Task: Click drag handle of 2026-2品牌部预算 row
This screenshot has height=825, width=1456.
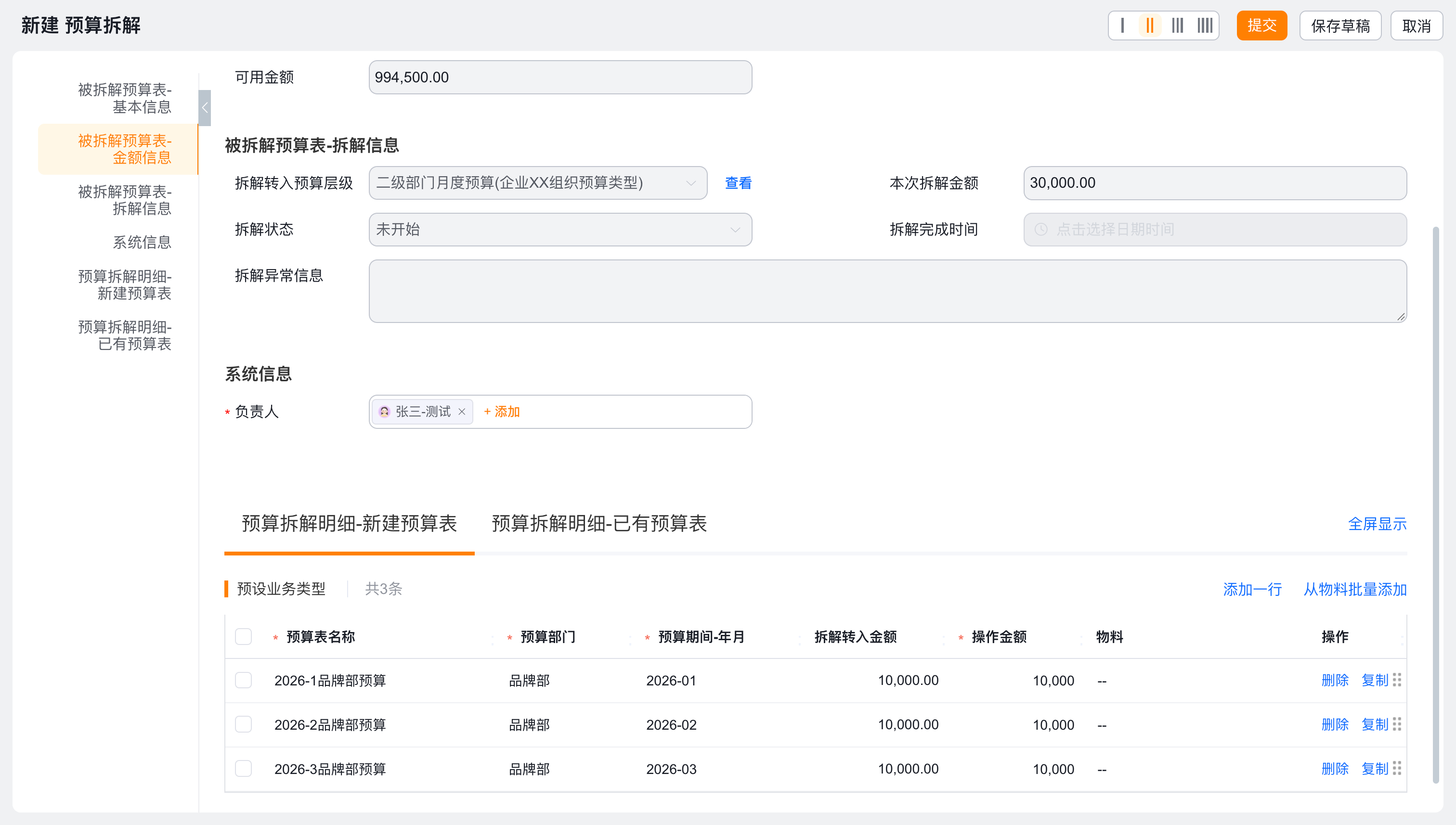Action: pyautogui.click(x=1397, y=724)
